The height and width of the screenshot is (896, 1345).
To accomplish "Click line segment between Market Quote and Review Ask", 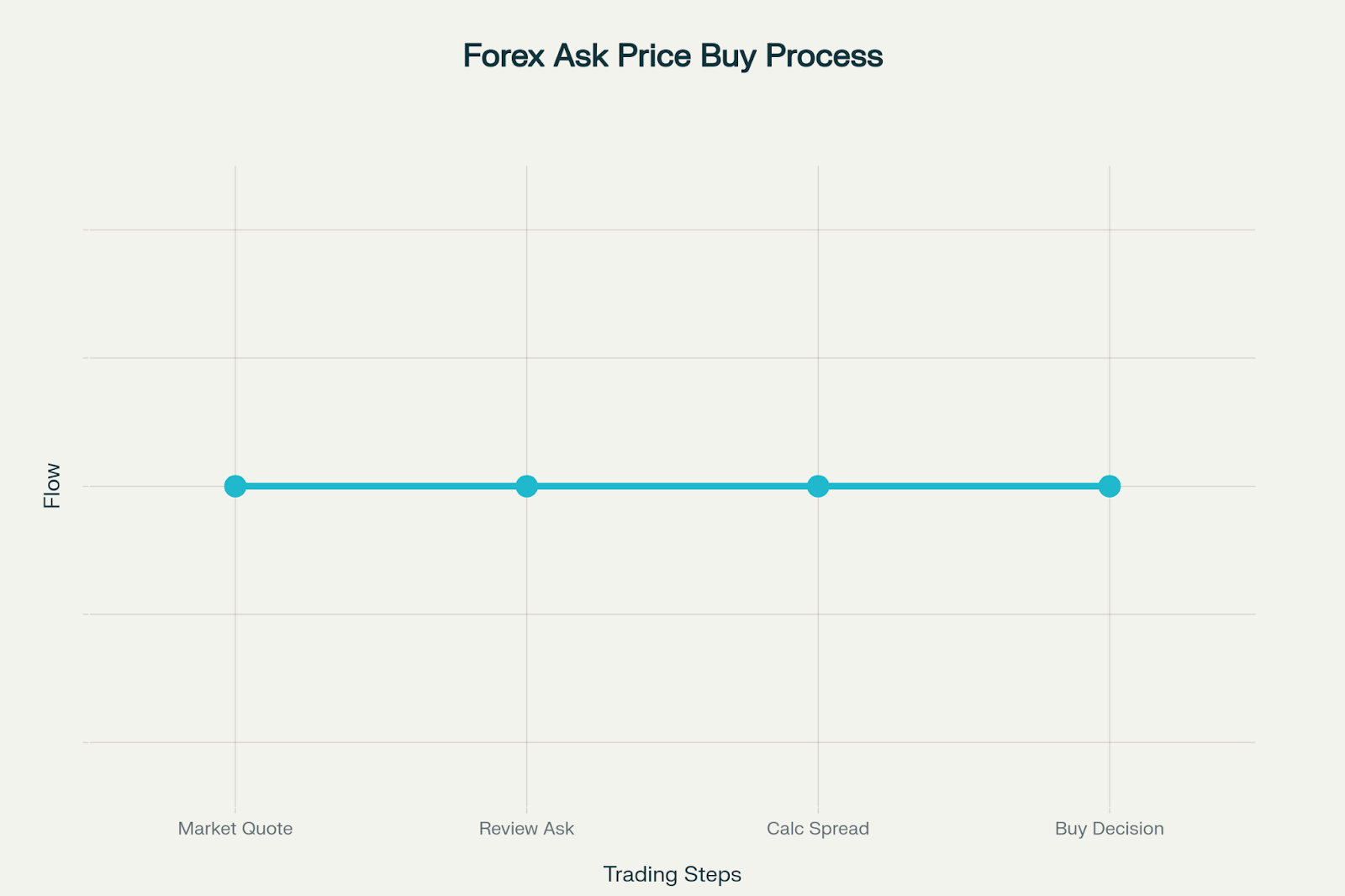I will point(381,486).
